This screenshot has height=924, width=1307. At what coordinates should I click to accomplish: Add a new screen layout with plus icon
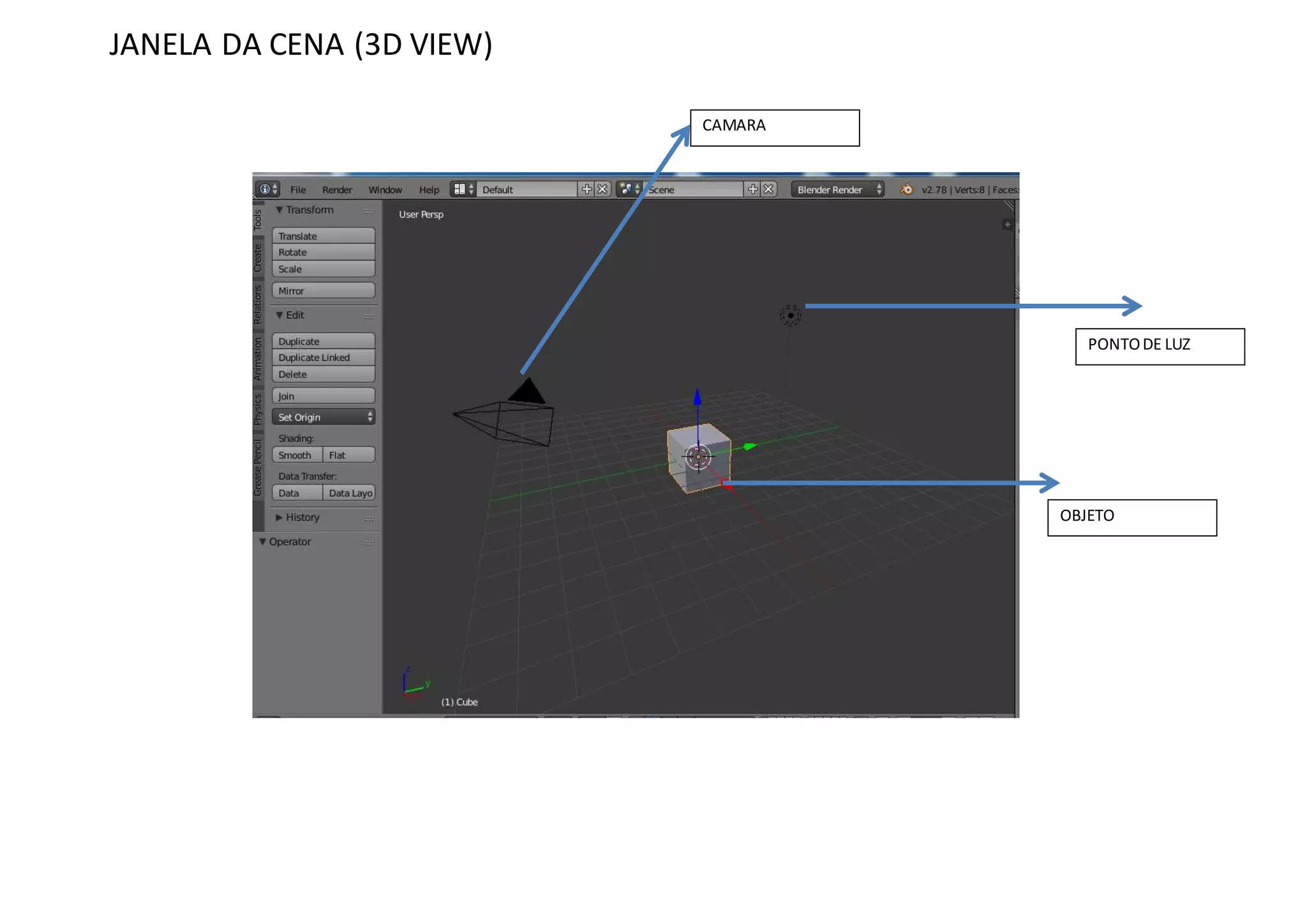pyautogui.click(x=586, y=190)
